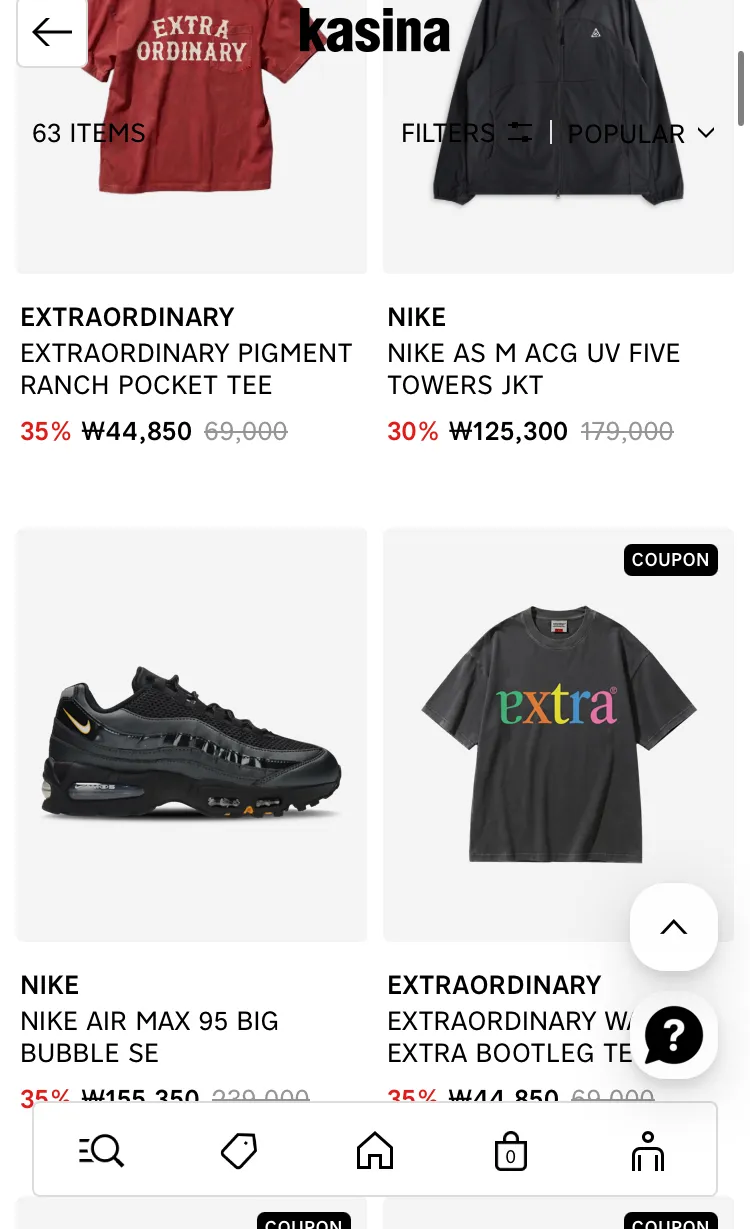This screenshot has width=750, height=1229.
Task: Open the account profile person icon
Action: click(648, 1151)
